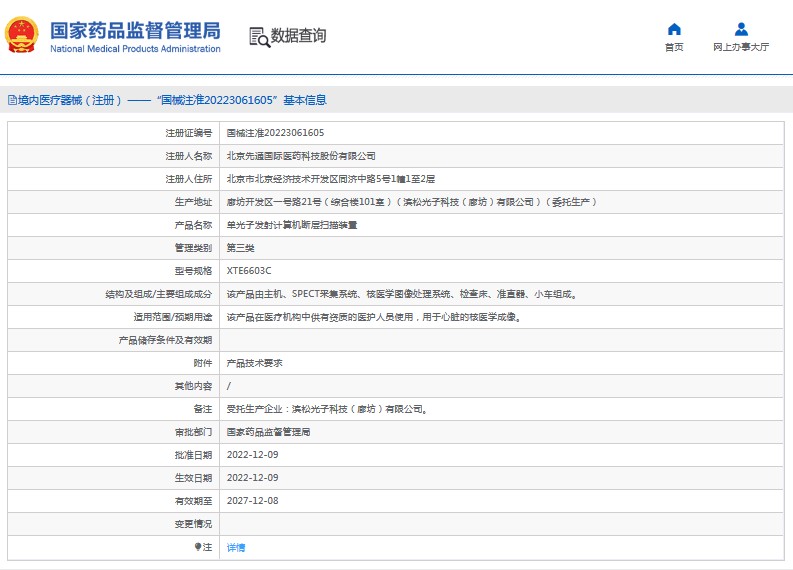Click the slash value in 其他内容 row
Viewport: 793px width, 570px height.
pyautogui.click(x=229, y=386)
